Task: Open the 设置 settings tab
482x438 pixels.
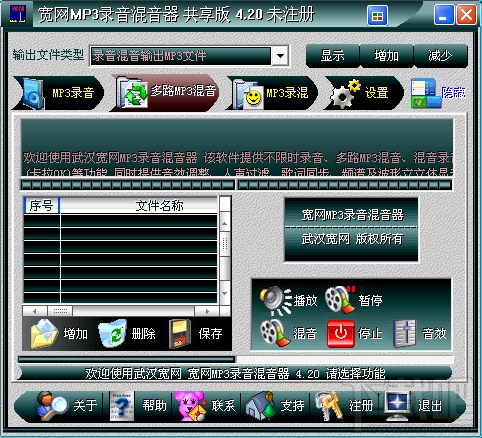Action: [x=363, y=93]
